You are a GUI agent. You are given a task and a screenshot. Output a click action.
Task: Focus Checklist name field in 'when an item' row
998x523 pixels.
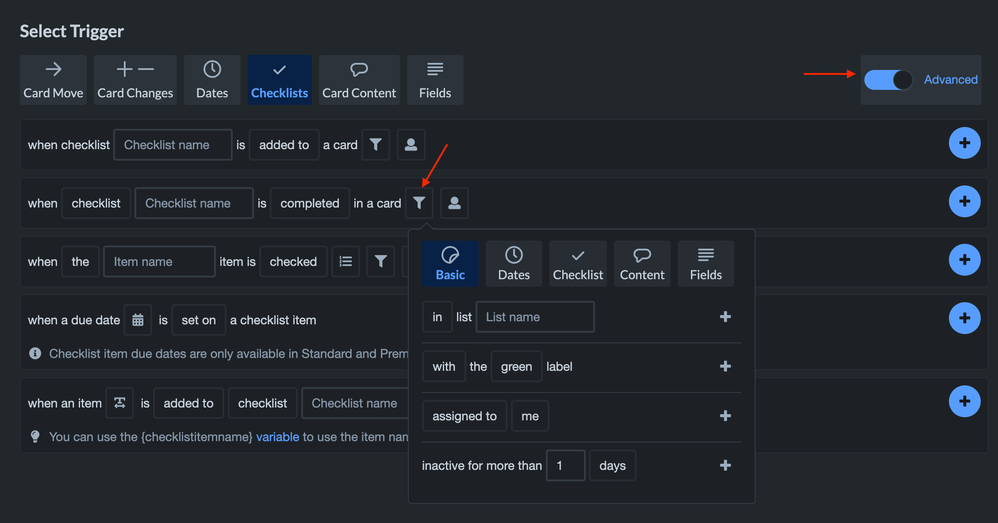(x=355, y=403)
